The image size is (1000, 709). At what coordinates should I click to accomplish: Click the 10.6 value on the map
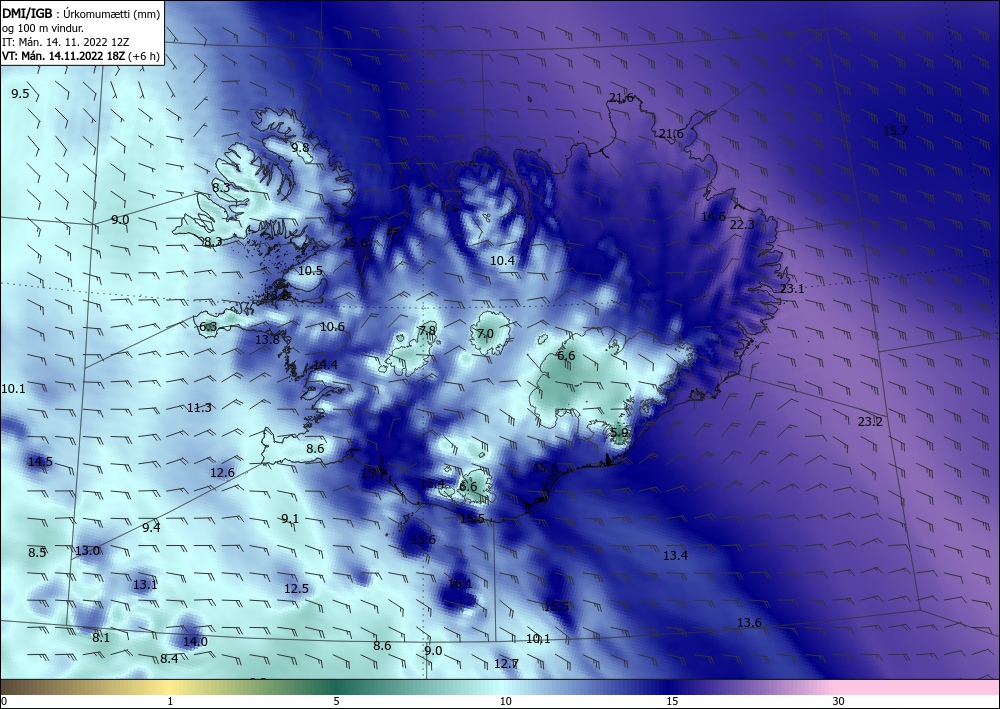click(332, 326)
